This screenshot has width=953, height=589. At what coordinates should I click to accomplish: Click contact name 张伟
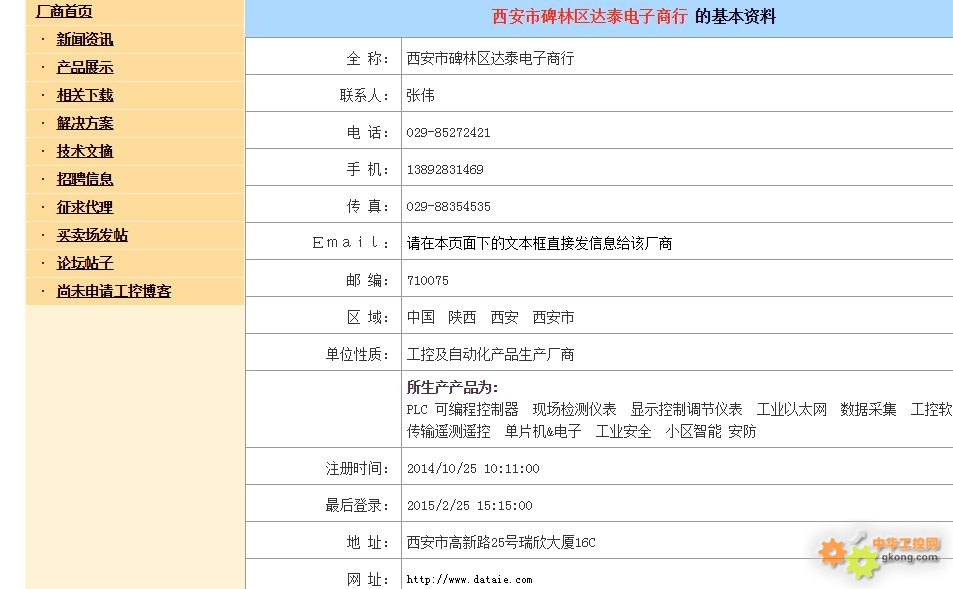tap(421, 95)
